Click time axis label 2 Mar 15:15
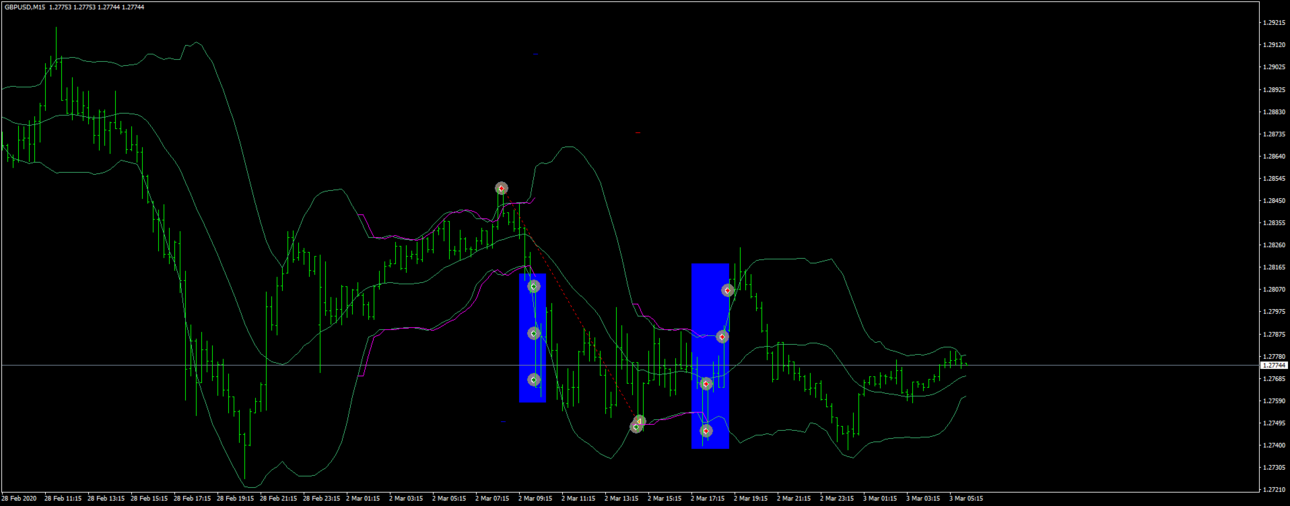The width and height of the screenshot is (1290, 506). click(665, 498)
